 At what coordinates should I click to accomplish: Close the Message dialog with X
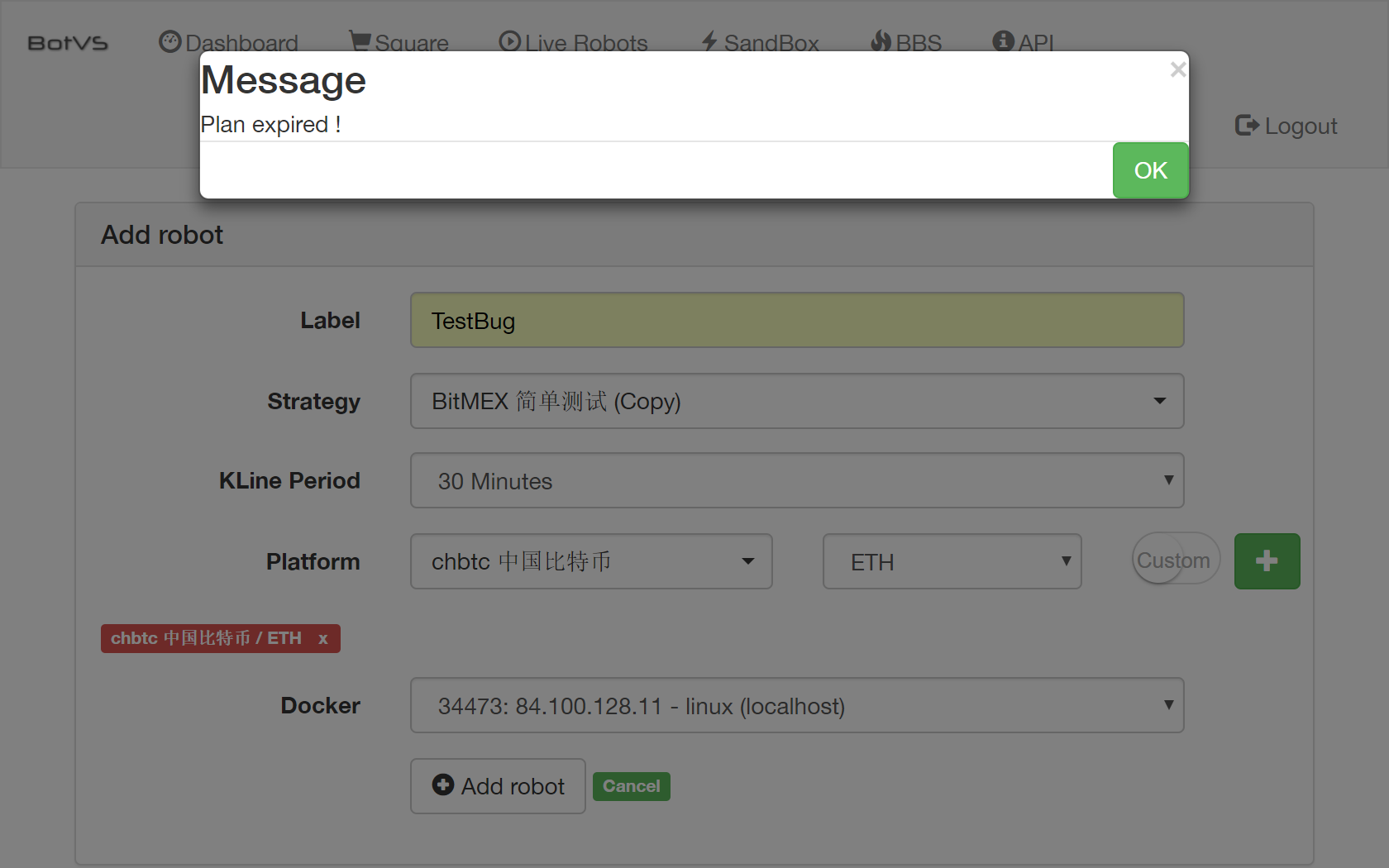(1178, 69)
